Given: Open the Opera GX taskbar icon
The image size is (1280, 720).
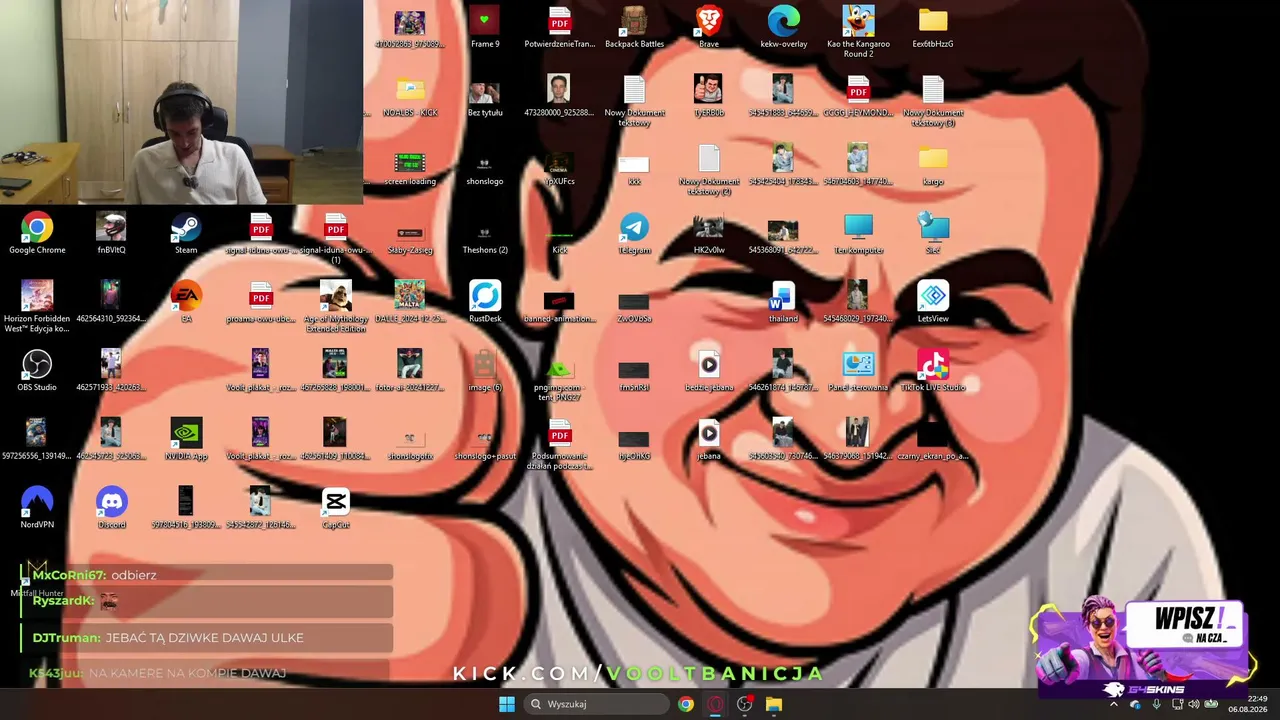Looking at the screenshot, I should (x=715, y=704).
